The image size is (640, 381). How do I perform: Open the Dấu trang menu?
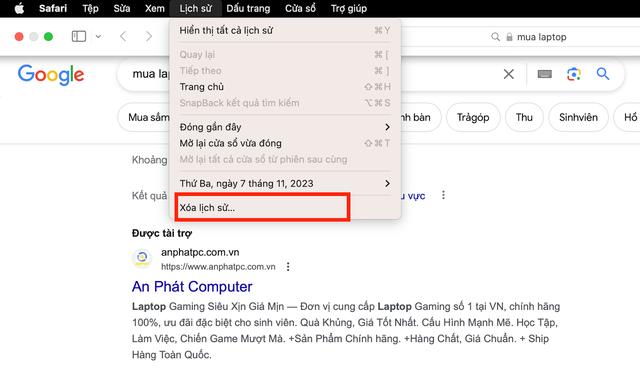[x=248, y=8]
